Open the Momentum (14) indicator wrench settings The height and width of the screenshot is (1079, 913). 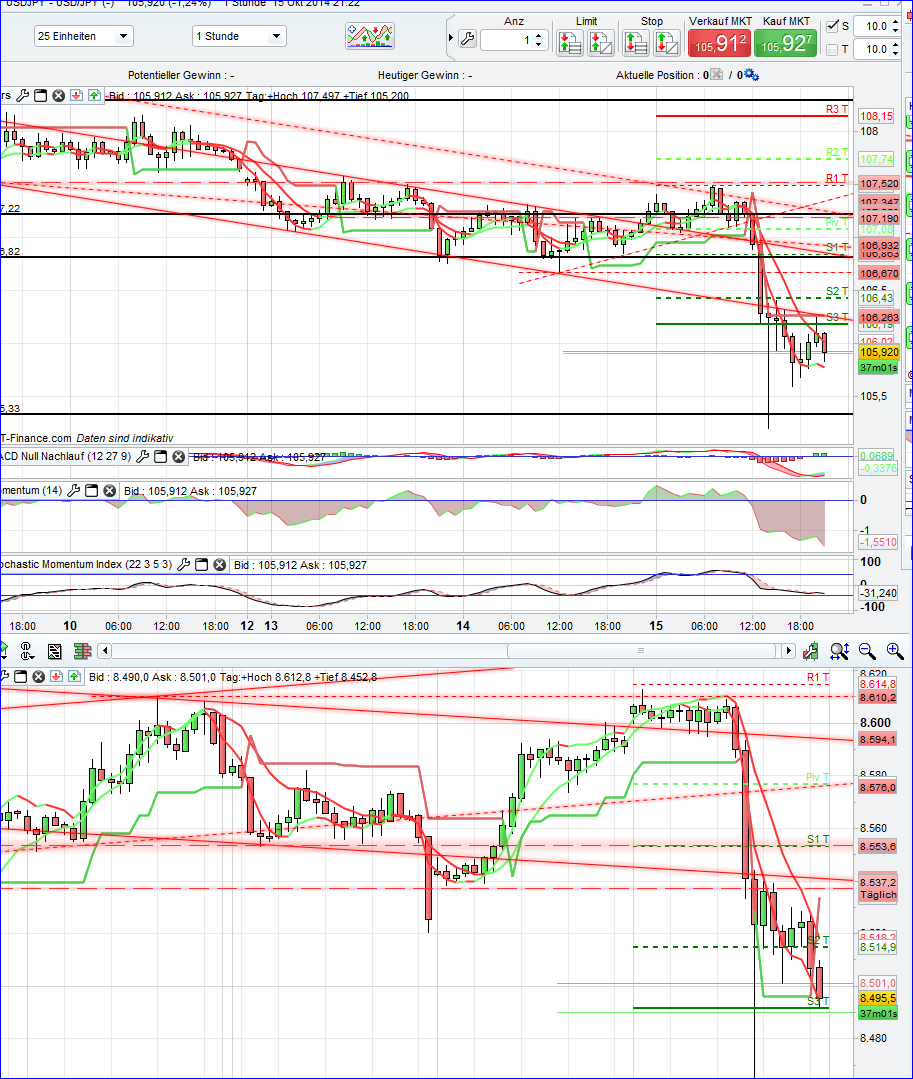[x=72, y=489]
